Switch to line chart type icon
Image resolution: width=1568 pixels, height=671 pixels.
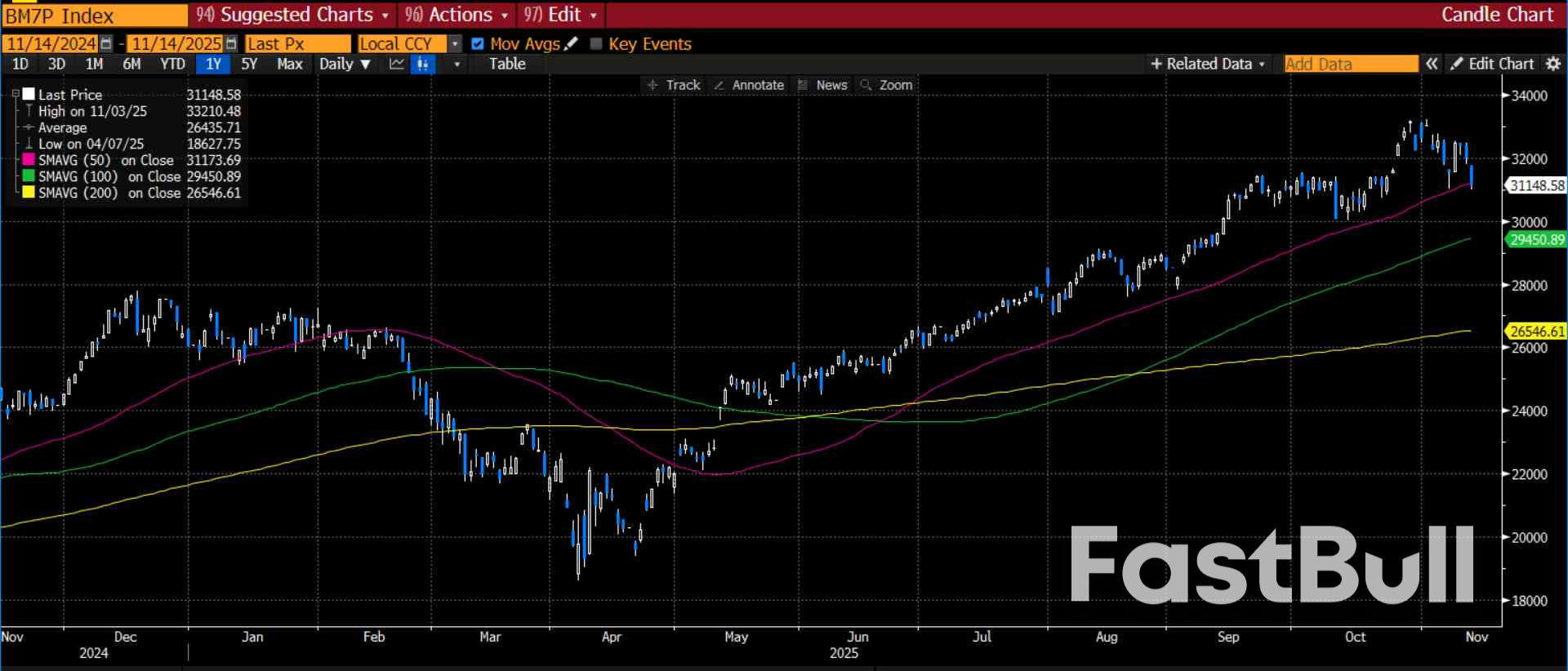pyautogui.click(x=397, y=64)
